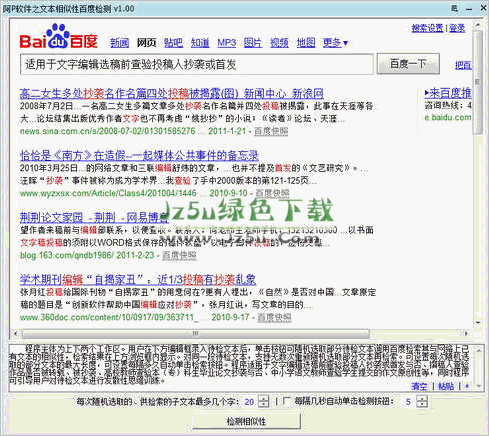Open the 高二女生多处抄袭 search result
Viewport: 489px width, 436px height.
(172, 93)
